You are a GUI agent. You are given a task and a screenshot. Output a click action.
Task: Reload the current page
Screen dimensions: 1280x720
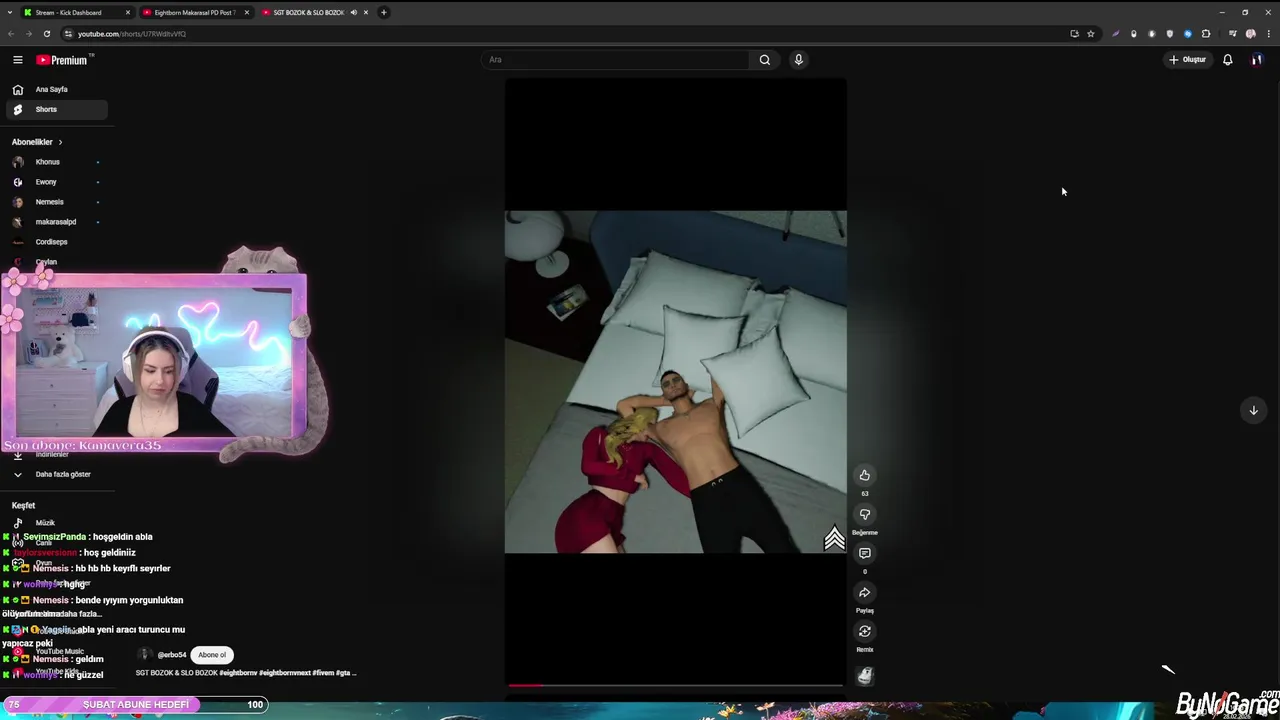coord(46,34)
